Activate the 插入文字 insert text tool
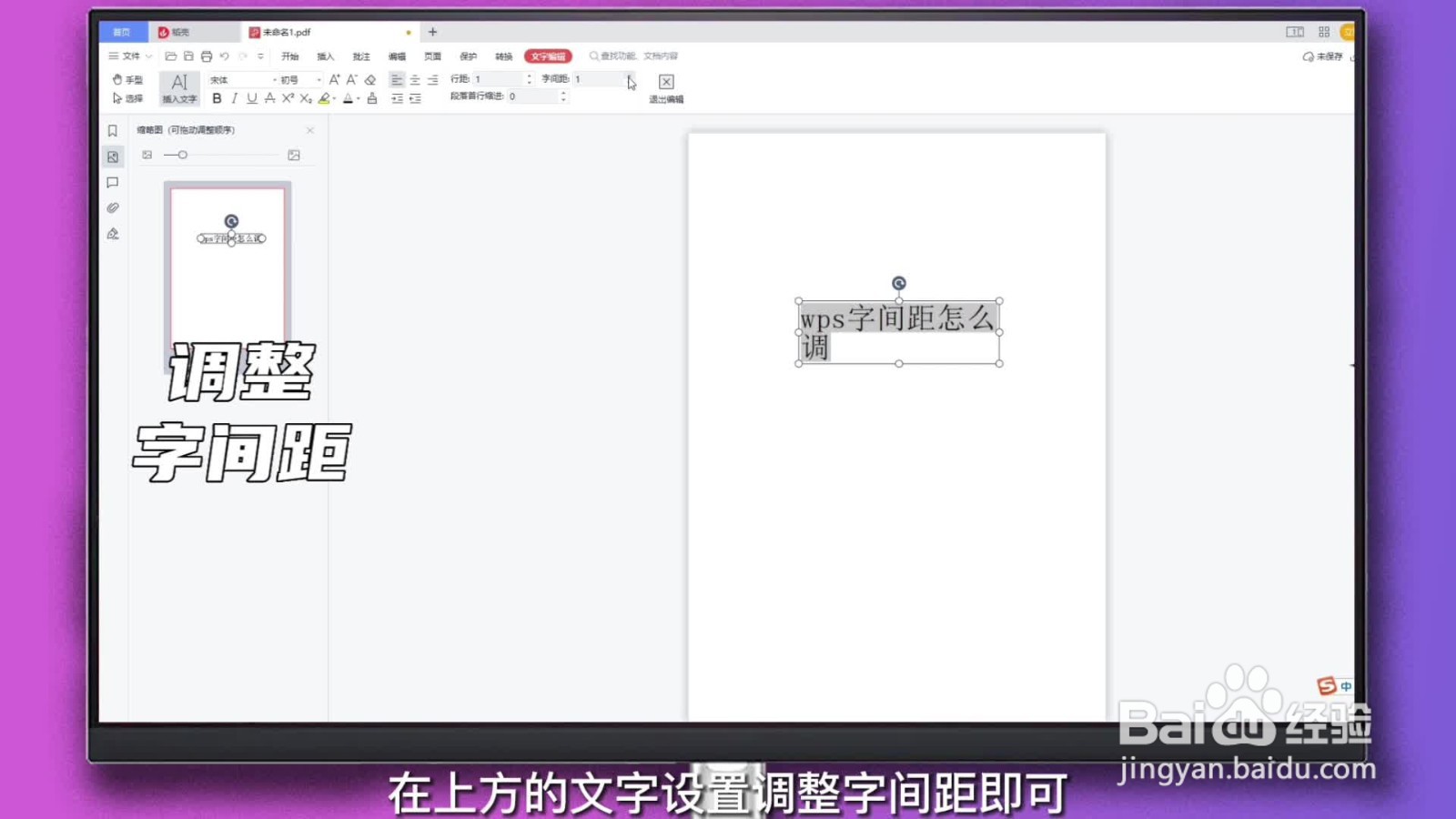The width and height of the screenshot is (1456, 819). click(179, 86)
